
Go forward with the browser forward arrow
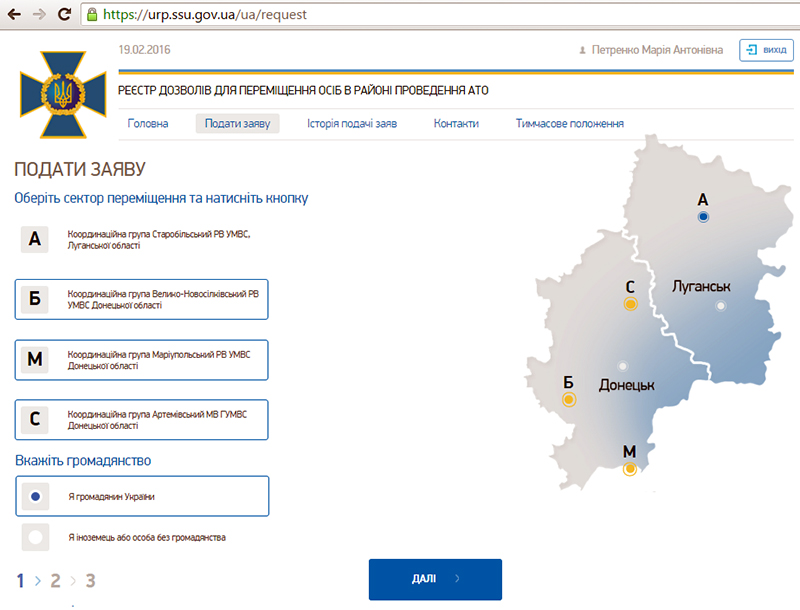click(x=39, y=14)
